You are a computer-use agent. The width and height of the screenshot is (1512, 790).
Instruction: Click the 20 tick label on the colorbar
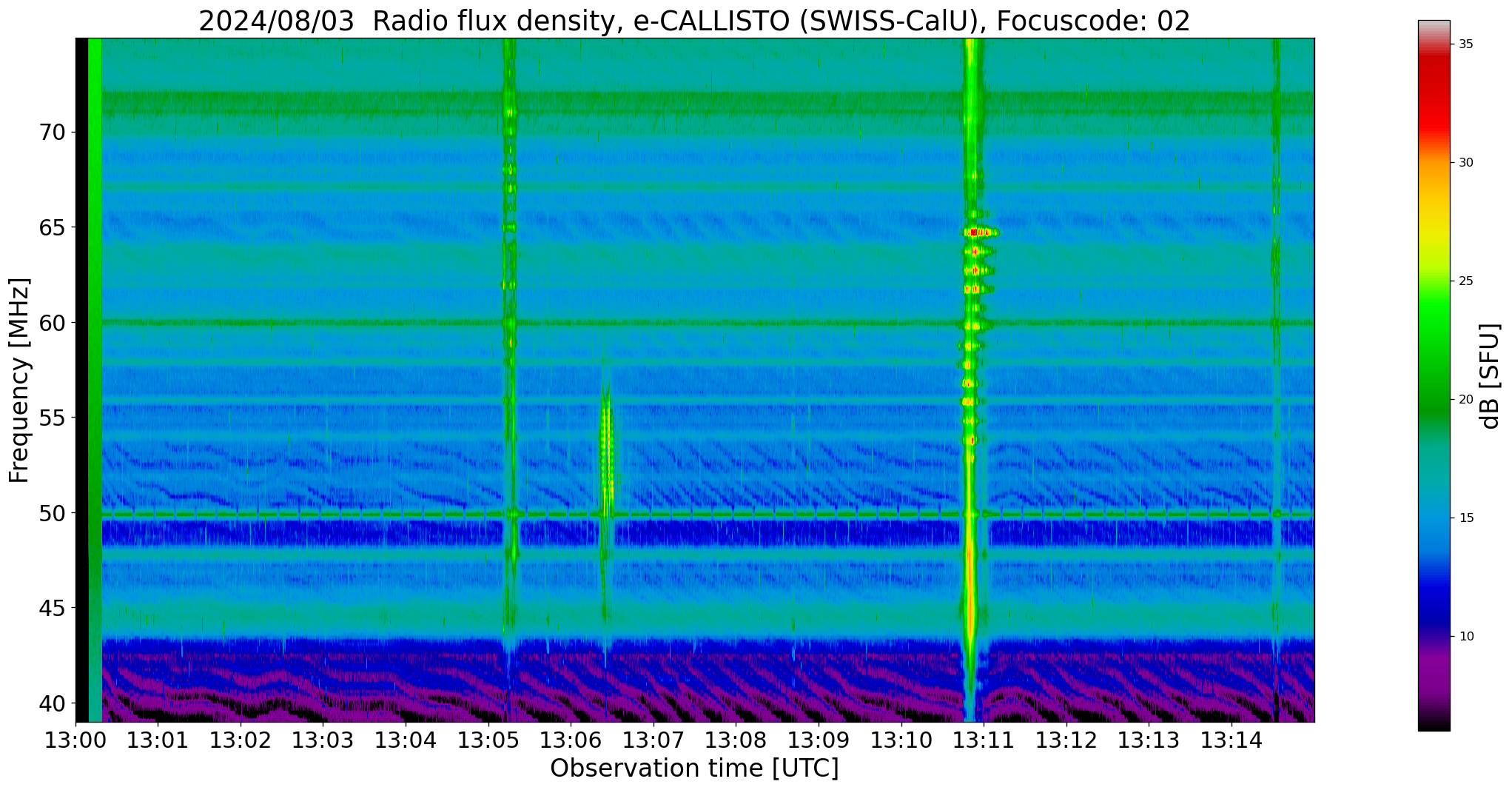click(1465, 399)
